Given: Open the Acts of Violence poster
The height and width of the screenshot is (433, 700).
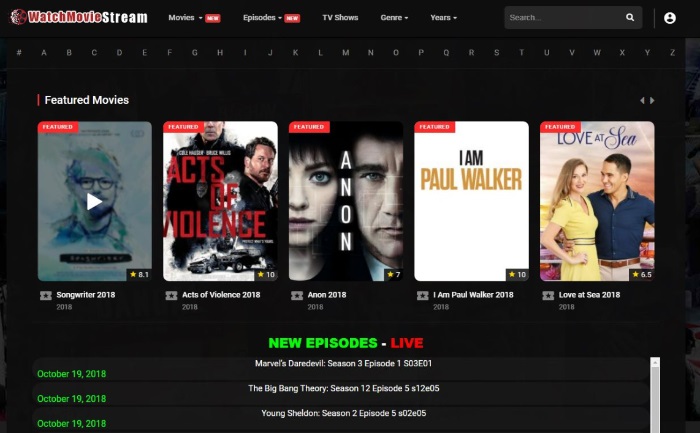Looking at the screenshot, I should click(220, 201).
